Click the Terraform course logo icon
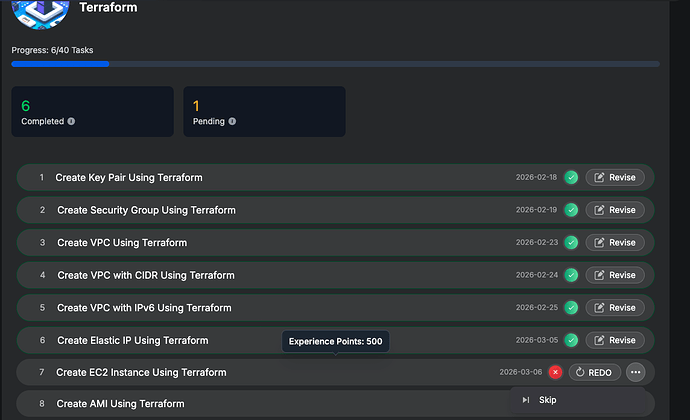 coord(42,10)
